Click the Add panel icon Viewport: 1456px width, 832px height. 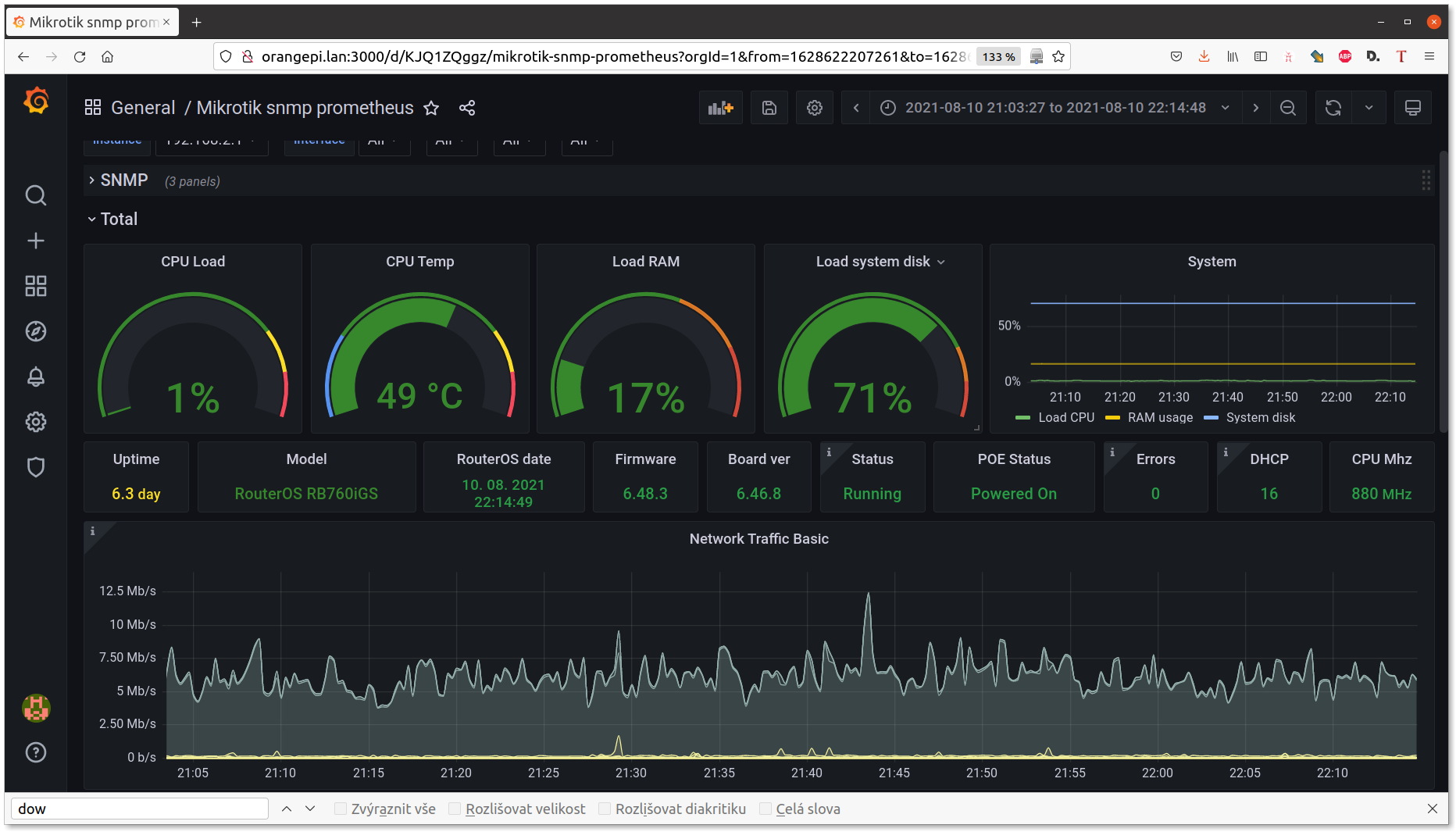pos(720,108)
